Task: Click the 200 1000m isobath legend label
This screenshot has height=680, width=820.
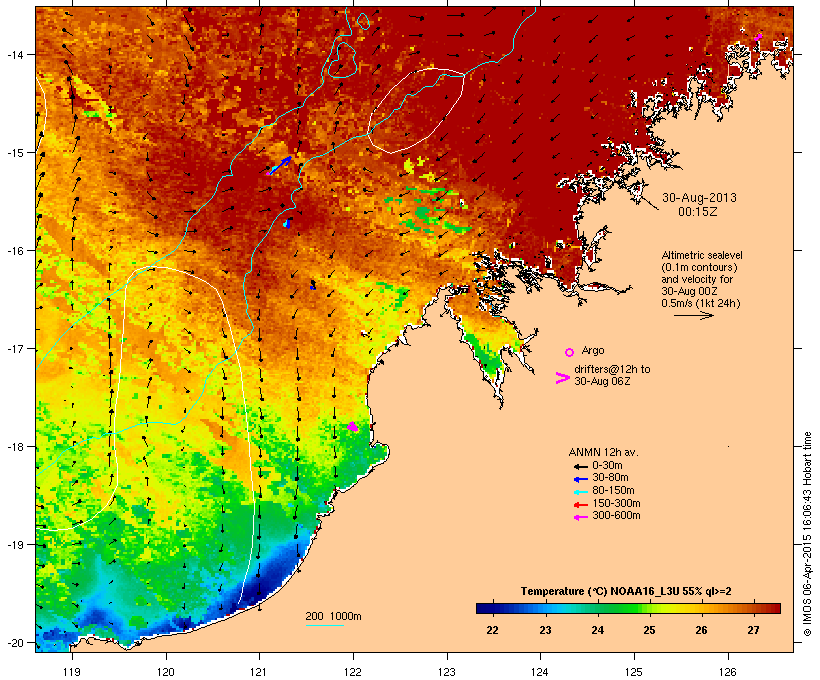Action: tap(333, 616)
